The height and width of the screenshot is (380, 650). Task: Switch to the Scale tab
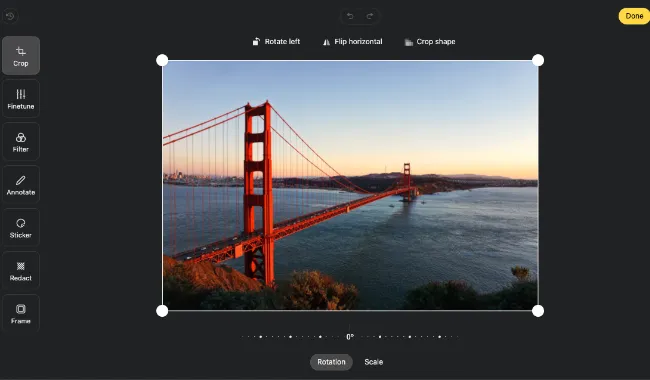pos(374,362)
